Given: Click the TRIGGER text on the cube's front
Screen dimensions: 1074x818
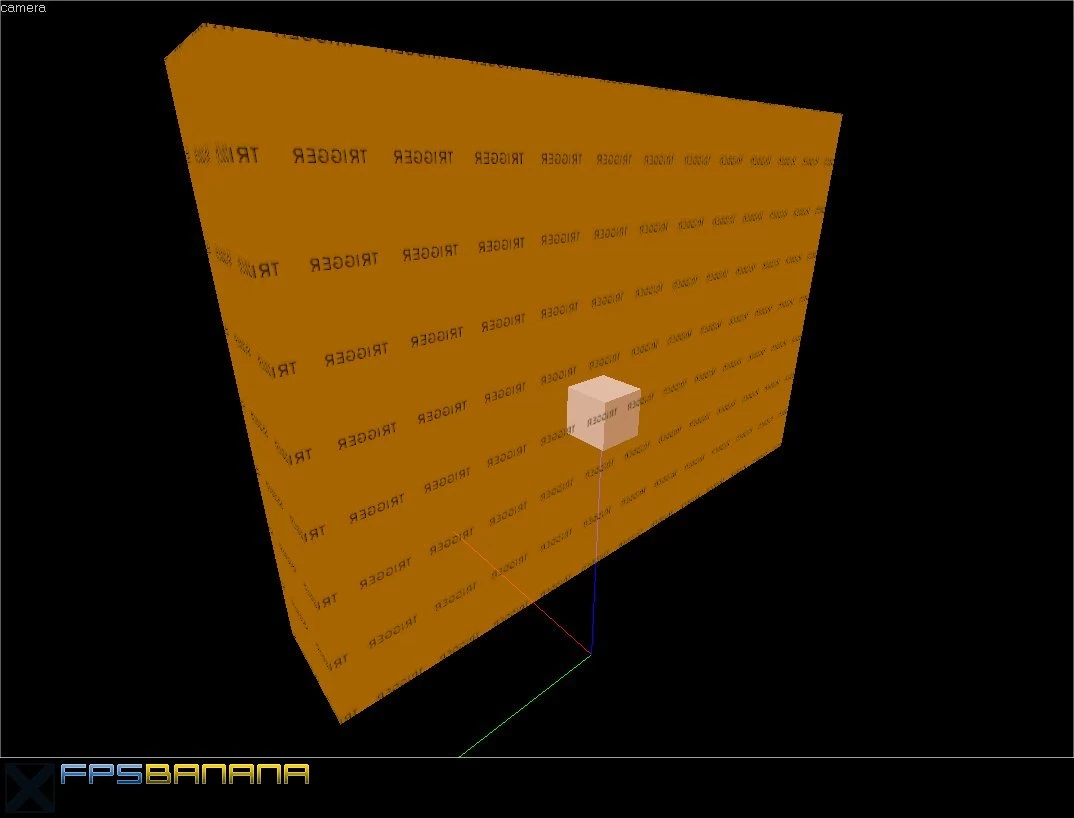Looking at the screenshot, I should pos(601,419).
